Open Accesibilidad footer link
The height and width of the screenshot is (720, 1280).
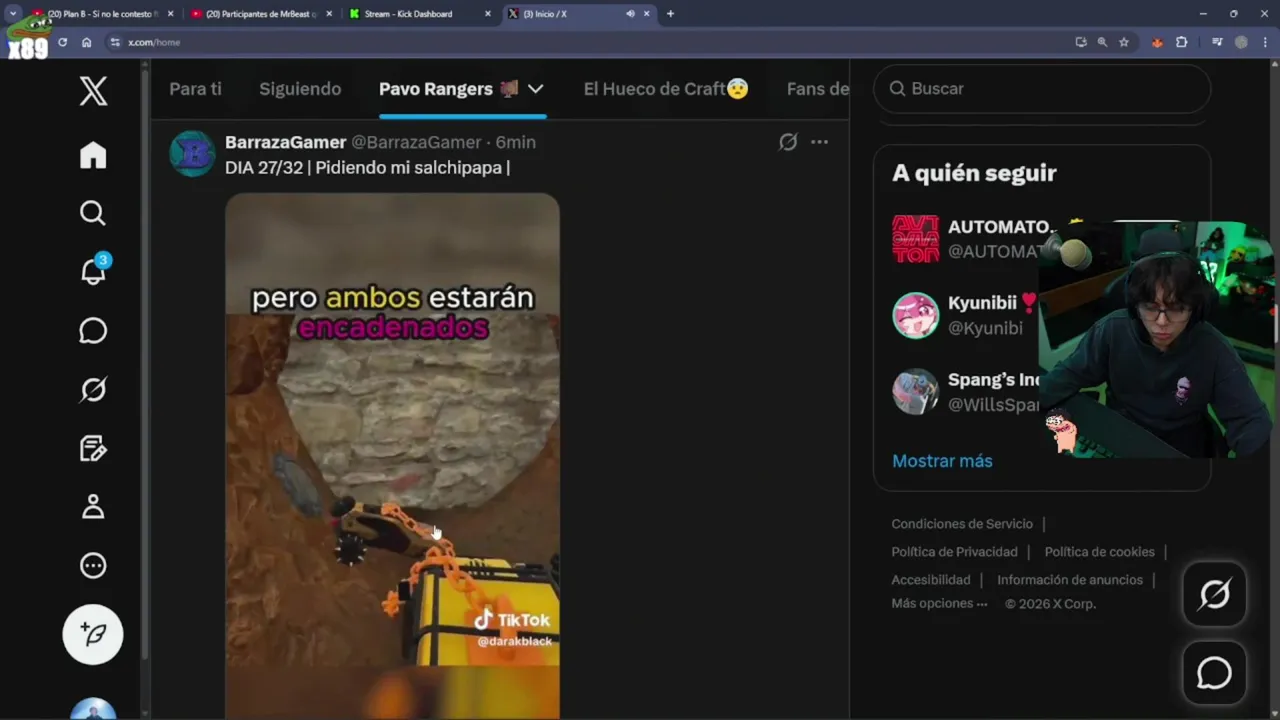(x=931, y=580)
